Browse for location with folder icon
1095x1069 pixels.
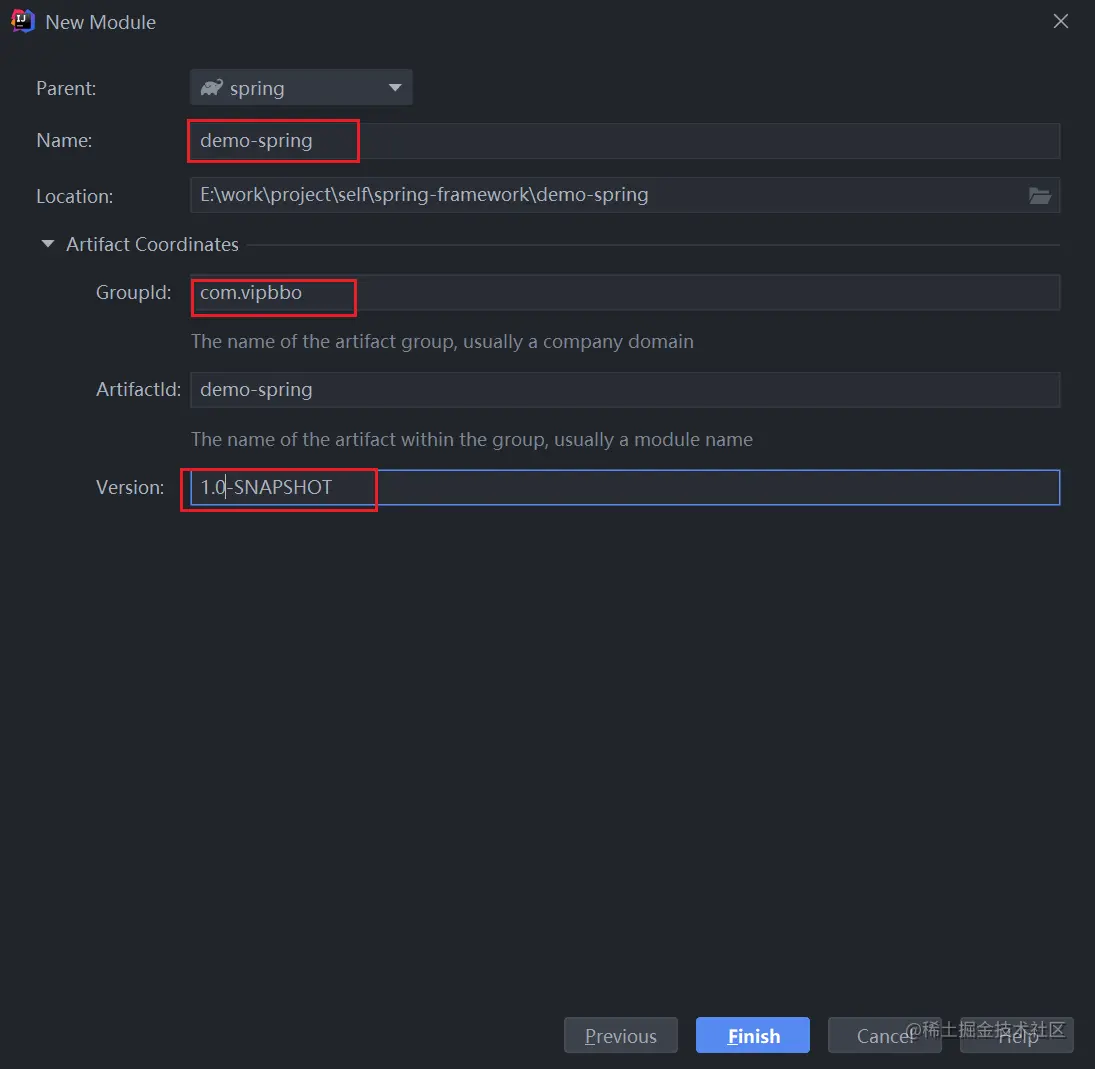(x=1039, y=196)
